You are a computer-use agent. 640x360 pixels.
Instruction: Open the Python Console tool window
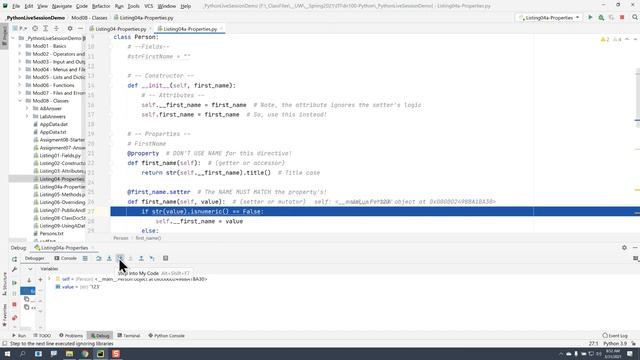tap(166, 336)
